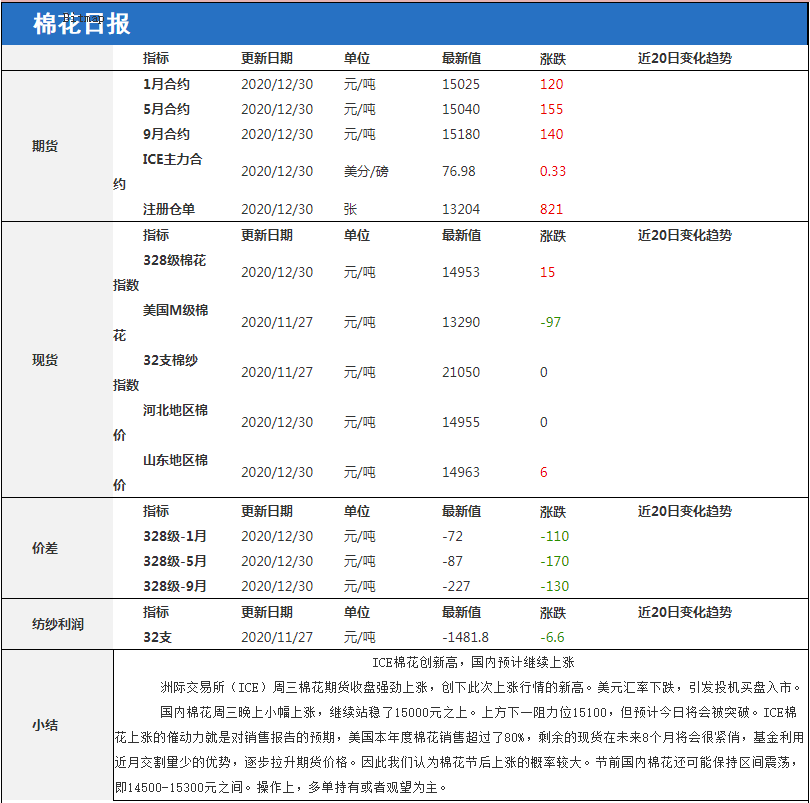Click the green change value -97
Screen dimensions: 810x803
point(551,322)
